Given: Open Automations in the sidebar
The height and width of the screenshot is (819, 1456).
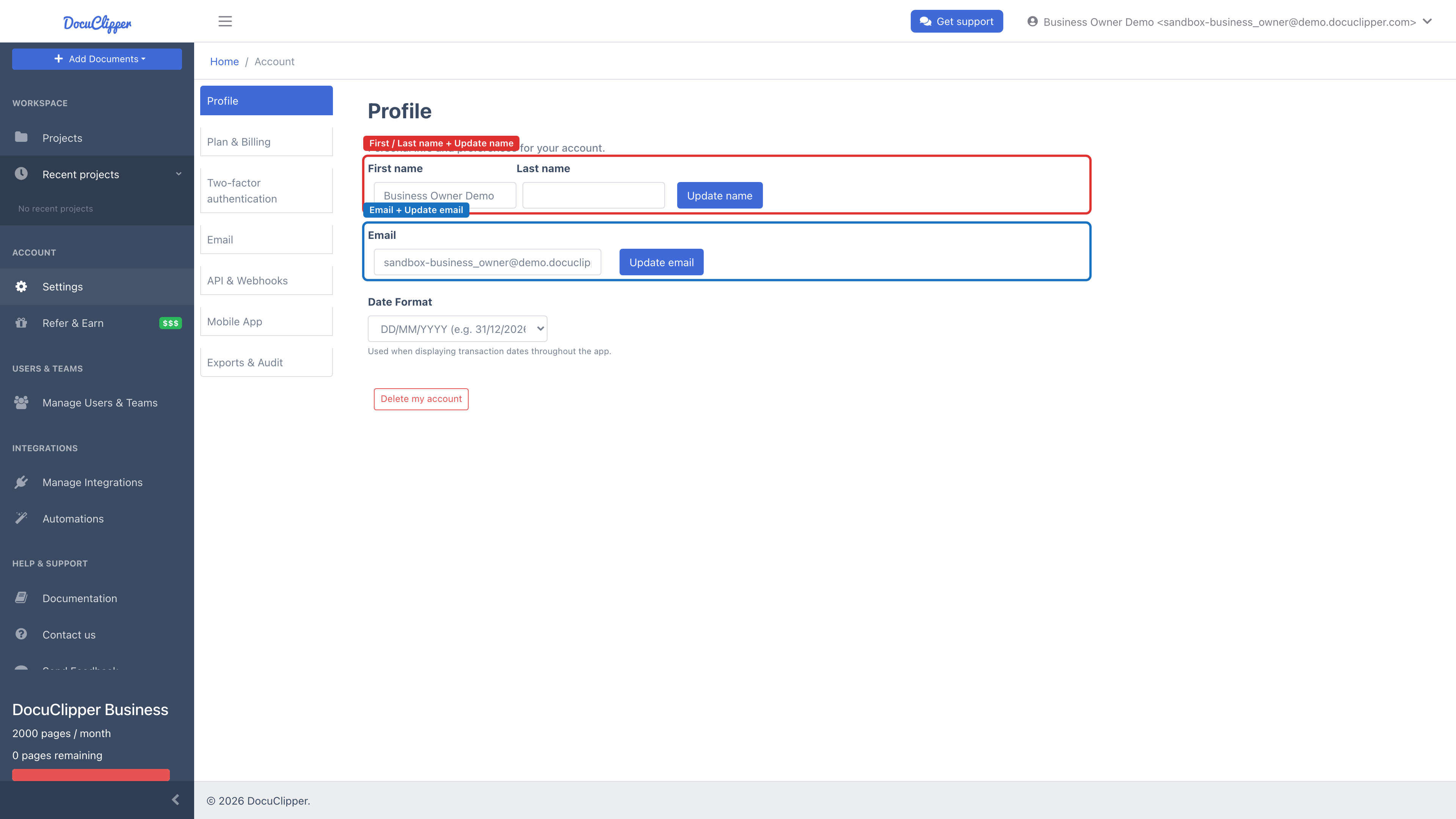Looking at the screenshot, I should (x=97, y=519).
